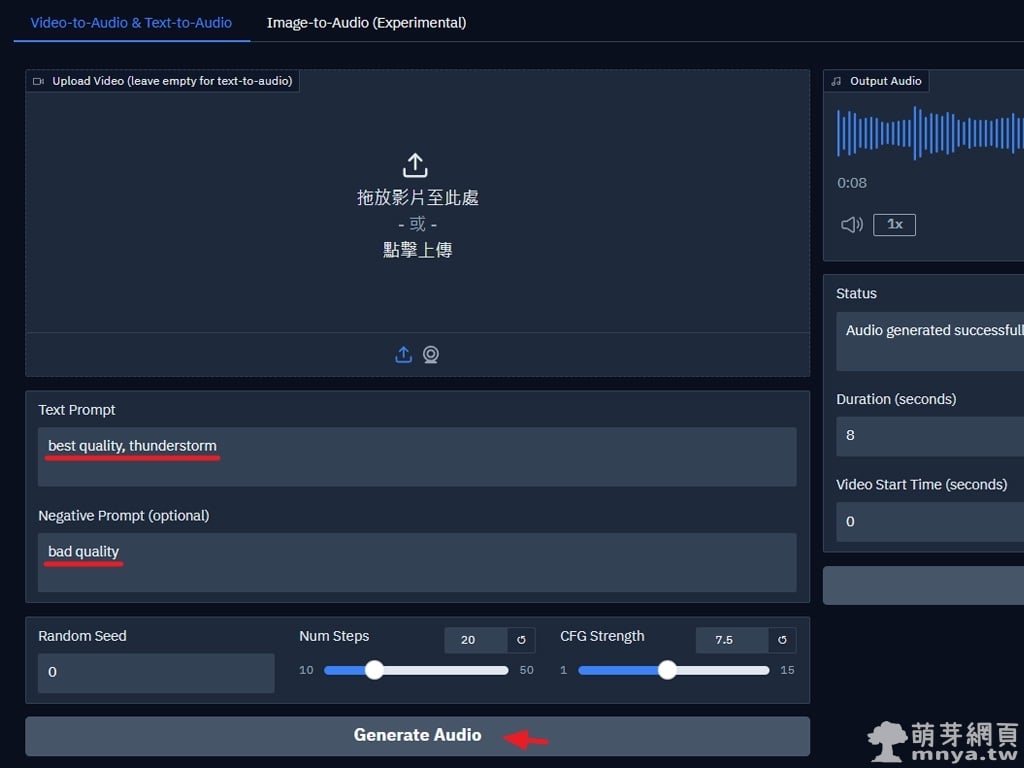The height and width of the screenshot is (768, 1024).
Task: Click the CFG Strength slider handle
Action: (667, 670)
